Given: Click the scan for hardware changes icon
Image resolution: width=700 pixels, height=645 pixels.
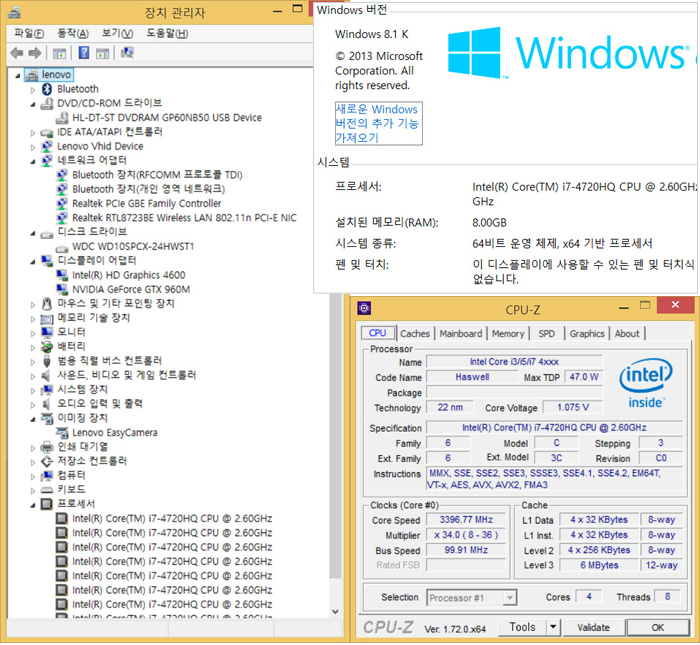Looking at the screenshot, I should [x=127, y=53].
